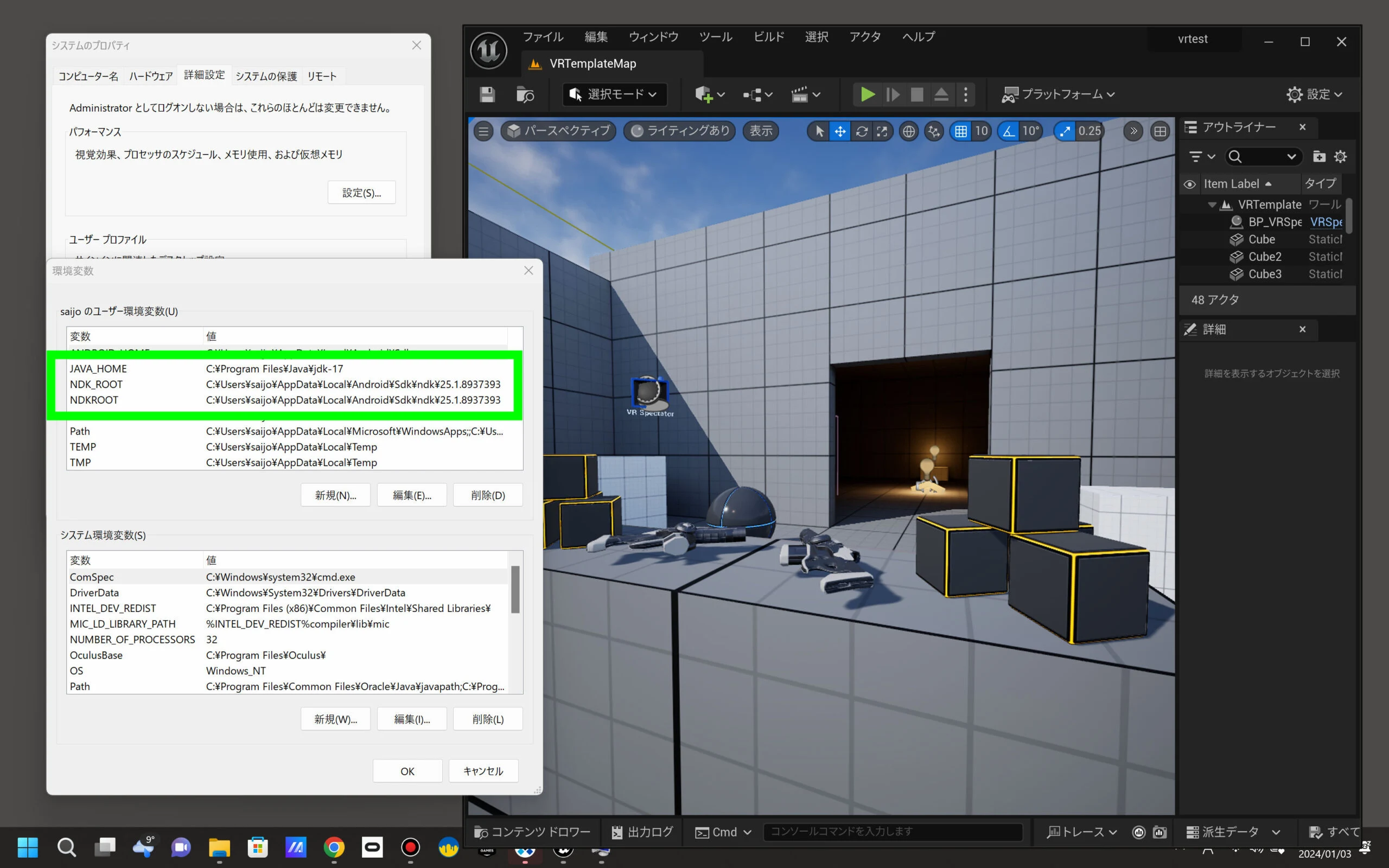This screenshot has height=868, width=1389.
Task: Click the console command input field
Action: tap(891, 832)
